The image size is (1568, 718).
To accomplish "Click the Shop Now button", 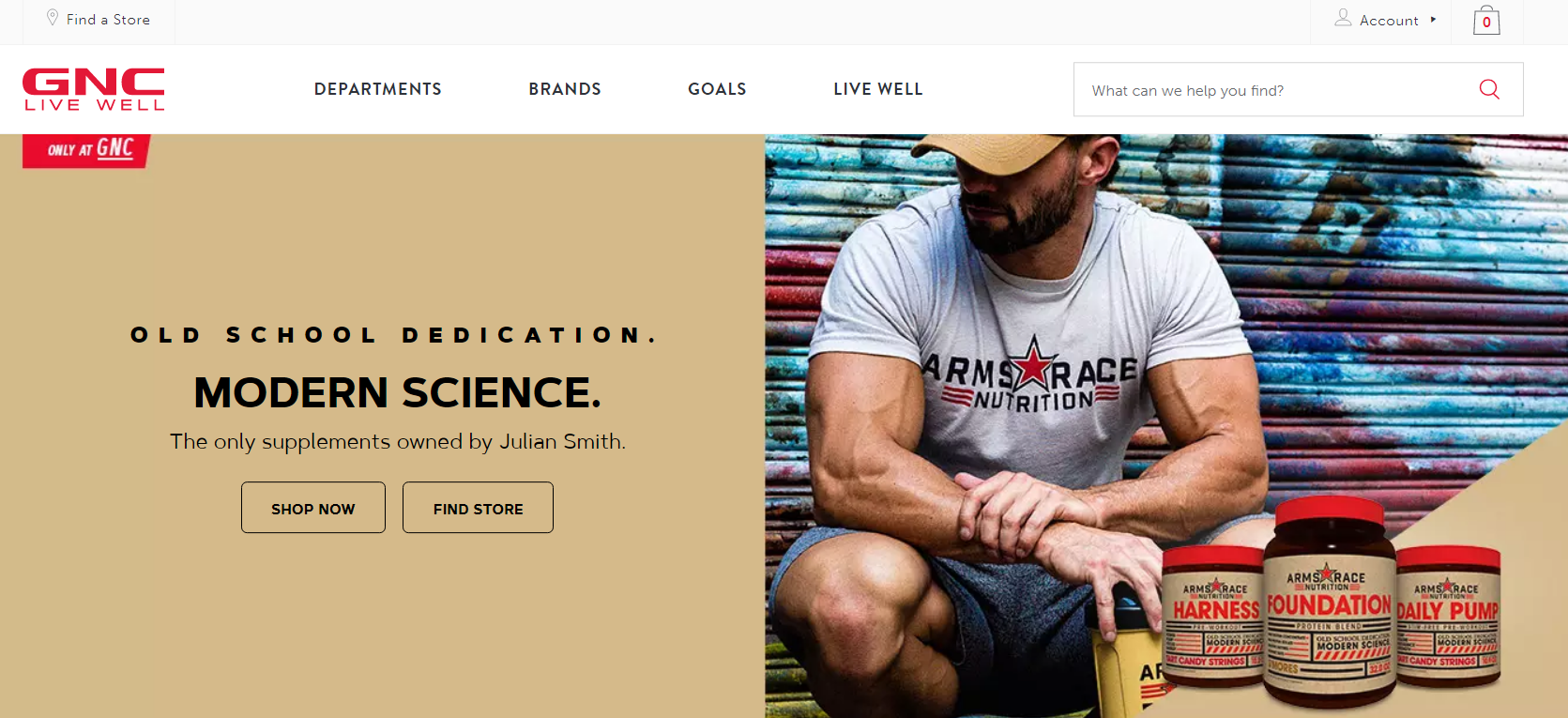I will (x=313, y=508).
